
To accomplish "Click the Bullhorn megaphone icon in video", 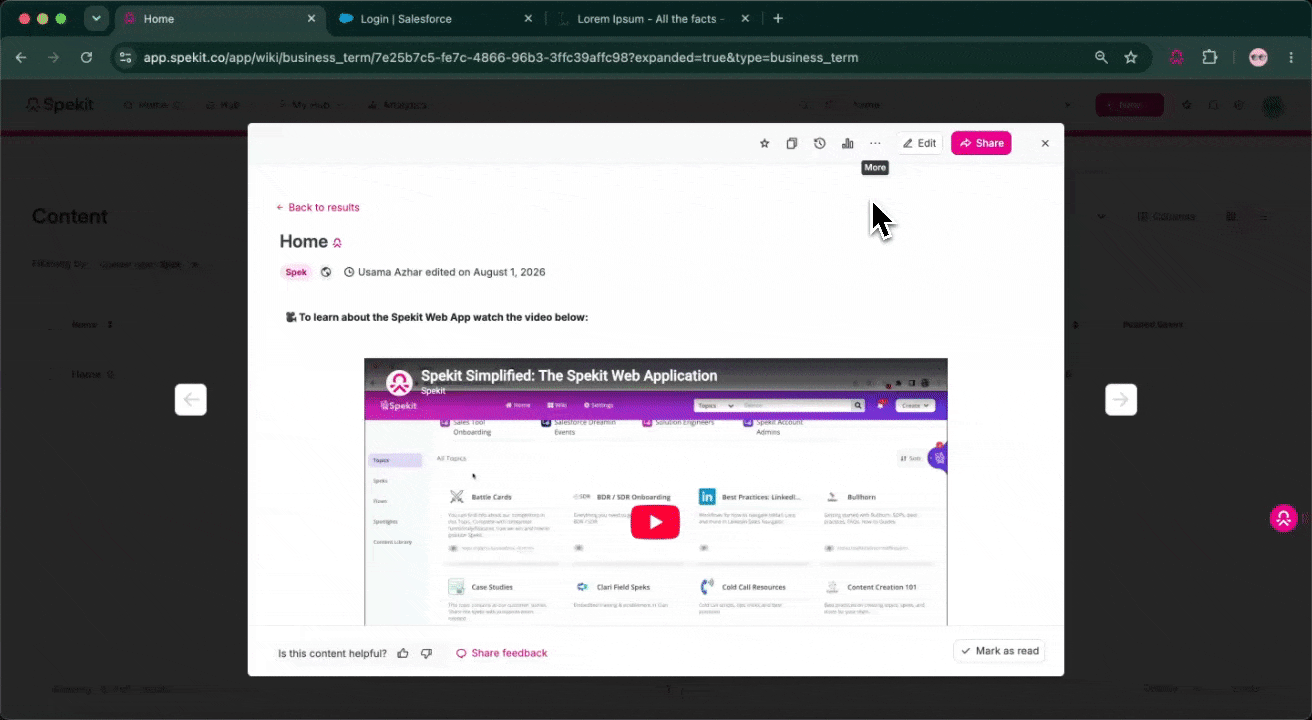I will pos(832,497).
